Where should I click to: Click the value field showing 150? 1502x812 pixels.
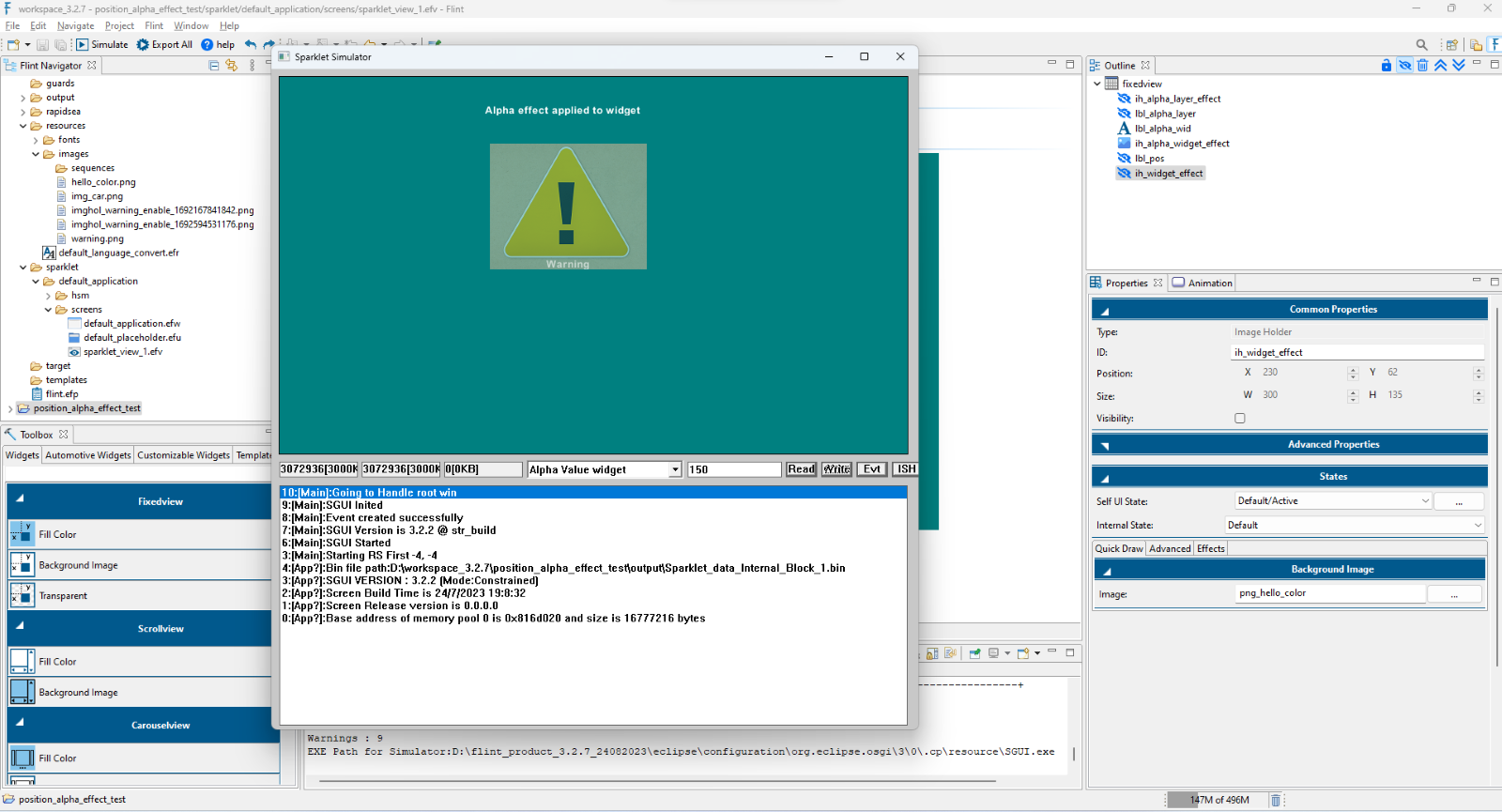733,469
